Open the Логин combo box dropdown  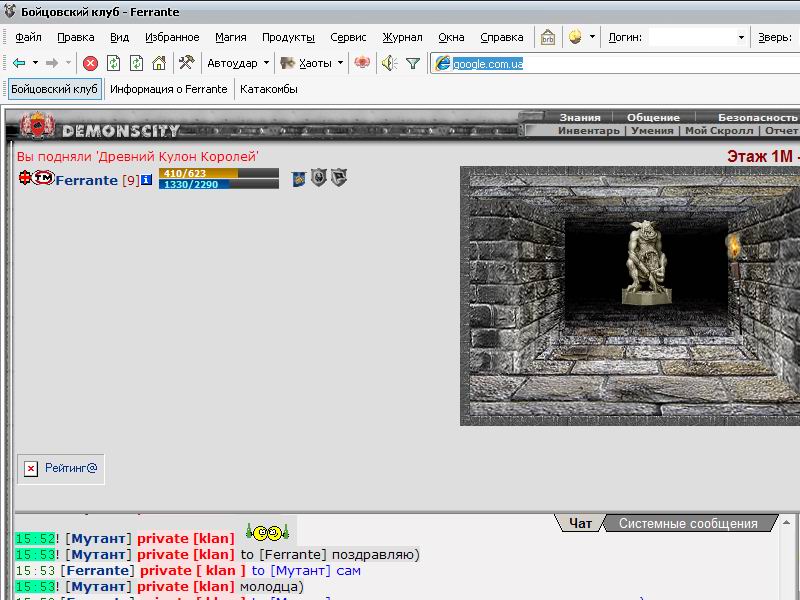tap(741, 37)
